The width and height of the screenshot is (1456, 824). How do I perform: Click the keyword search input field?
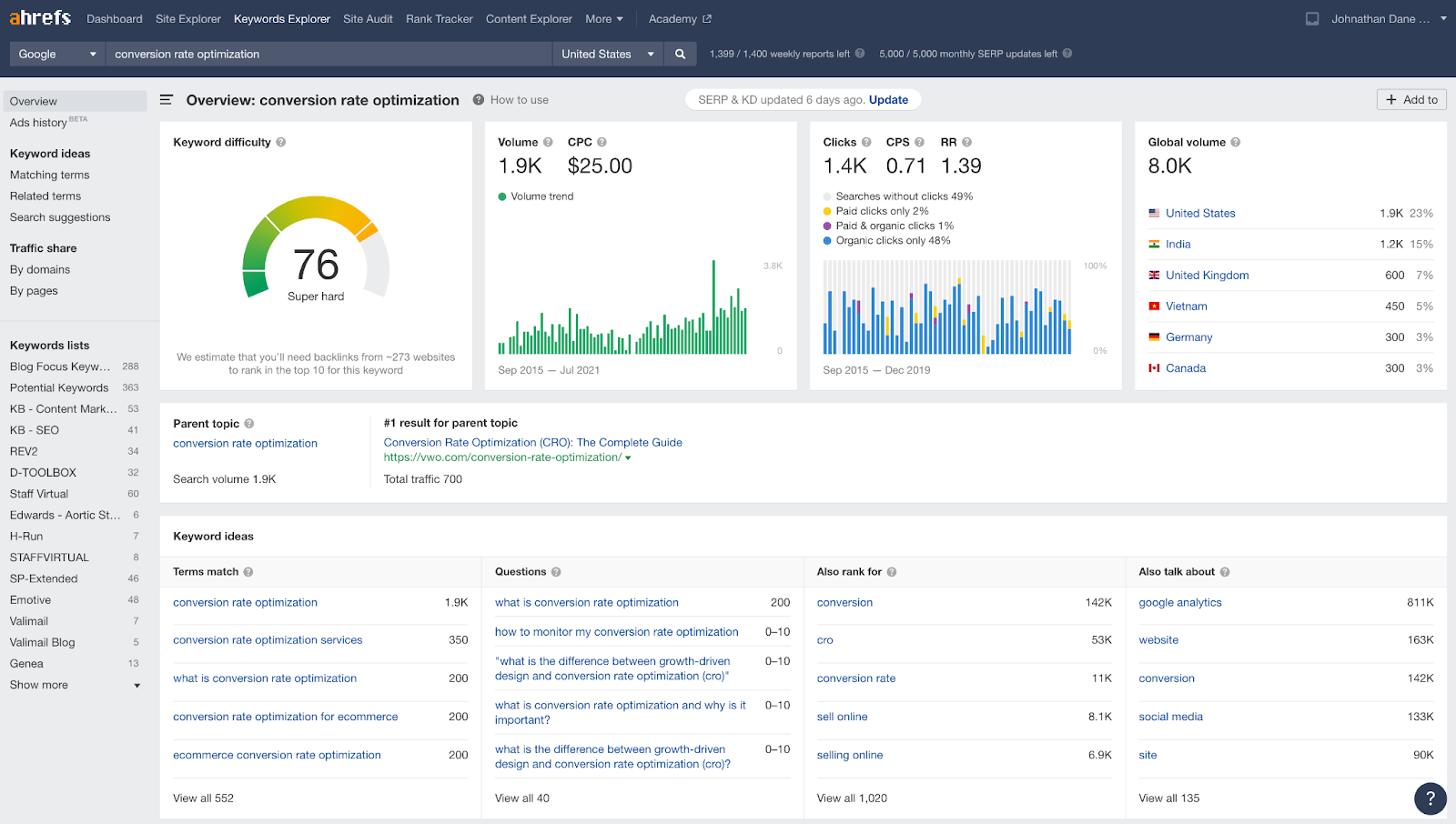pyautogui.click(x=329, y=54)
